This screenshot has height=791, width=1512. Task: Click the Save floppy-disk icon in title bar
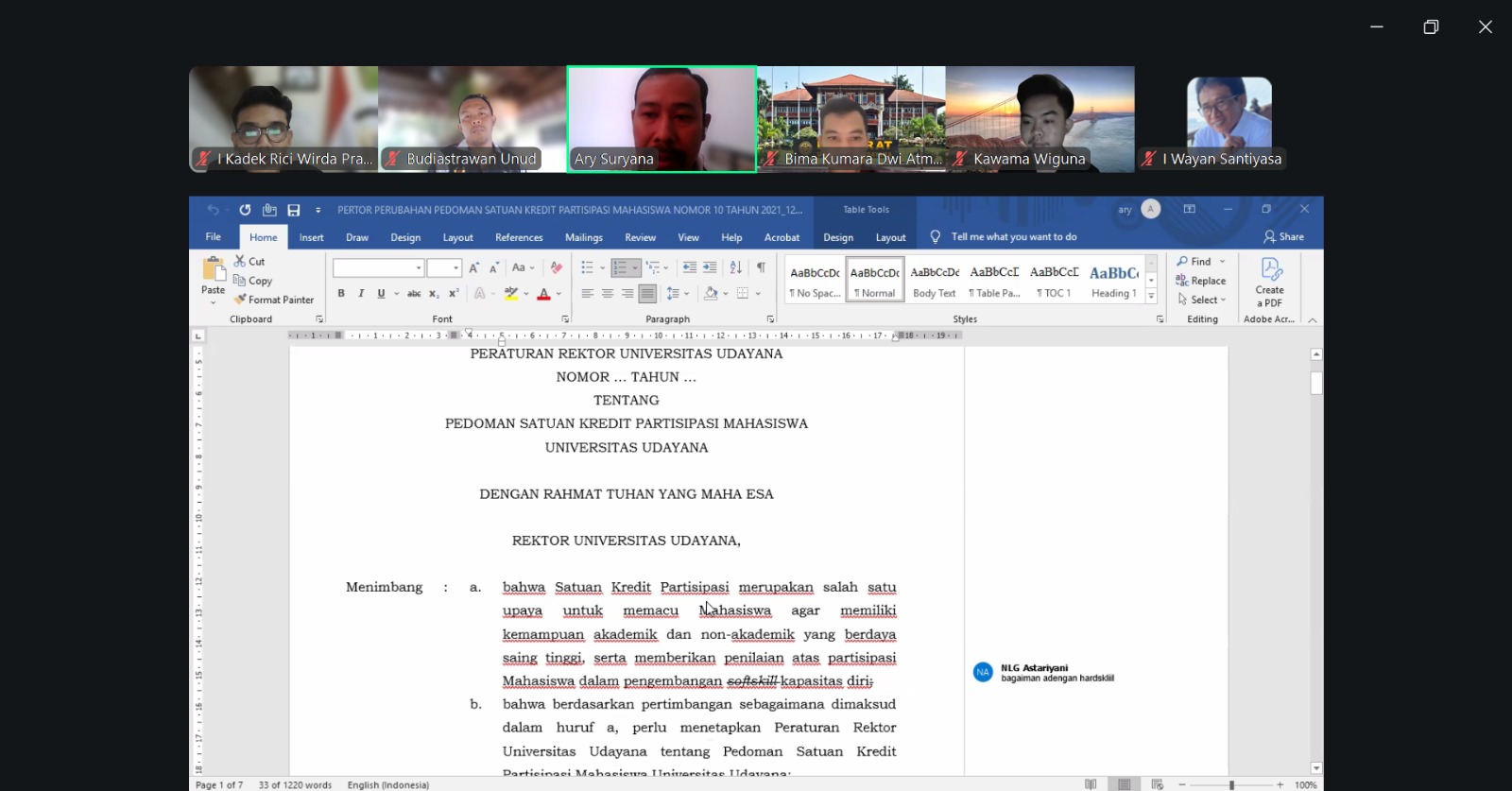pyautogui.click(x=294, y=210)
